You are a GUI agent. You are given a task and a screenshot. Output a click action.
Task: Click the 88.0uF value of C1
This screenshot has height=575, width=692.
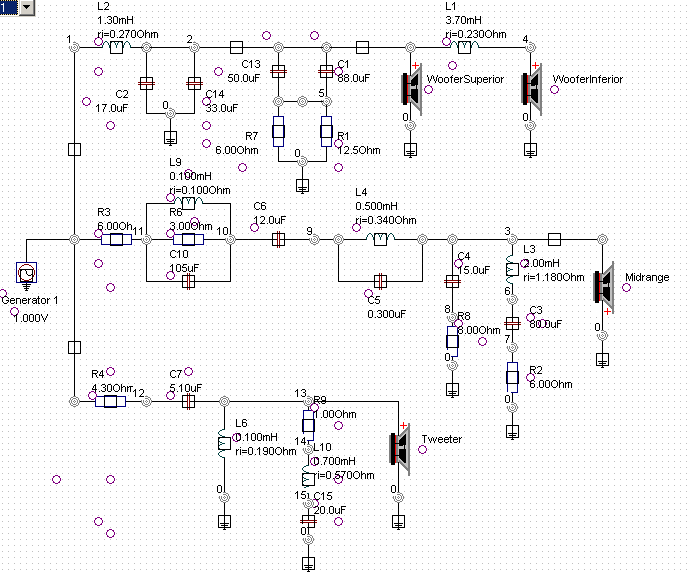[x=354, y=78]
